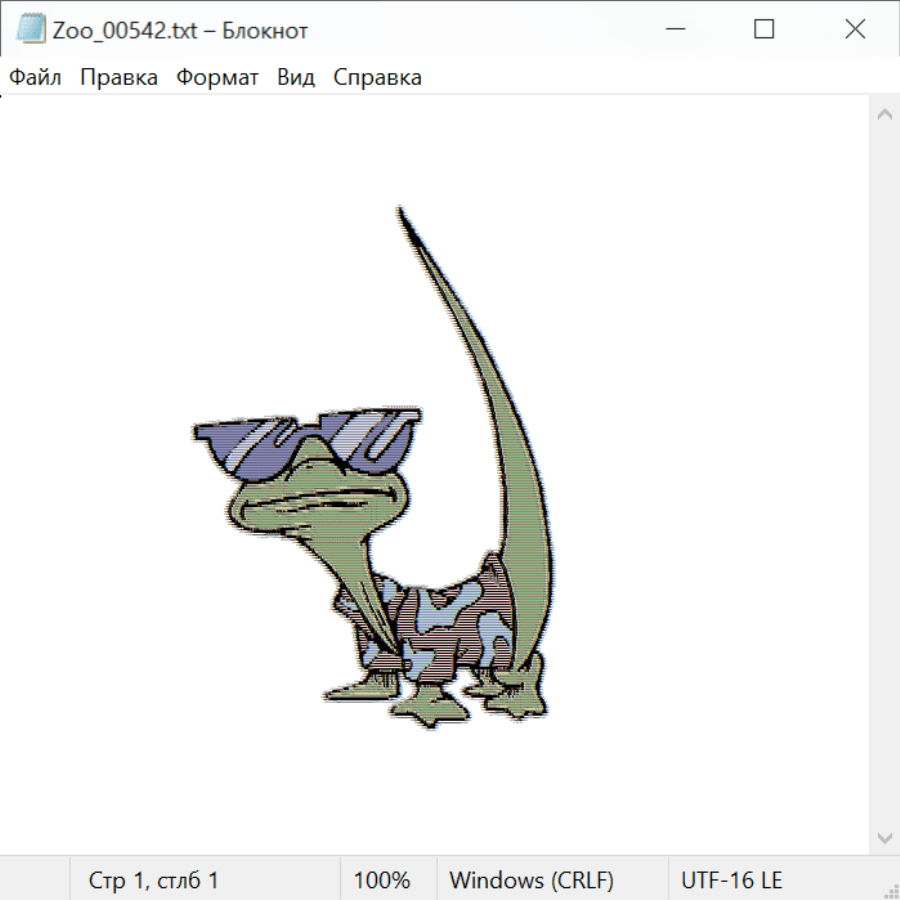Open the Файл menu
The width and height of the screenshot is (900, 900).
point(35,78)
